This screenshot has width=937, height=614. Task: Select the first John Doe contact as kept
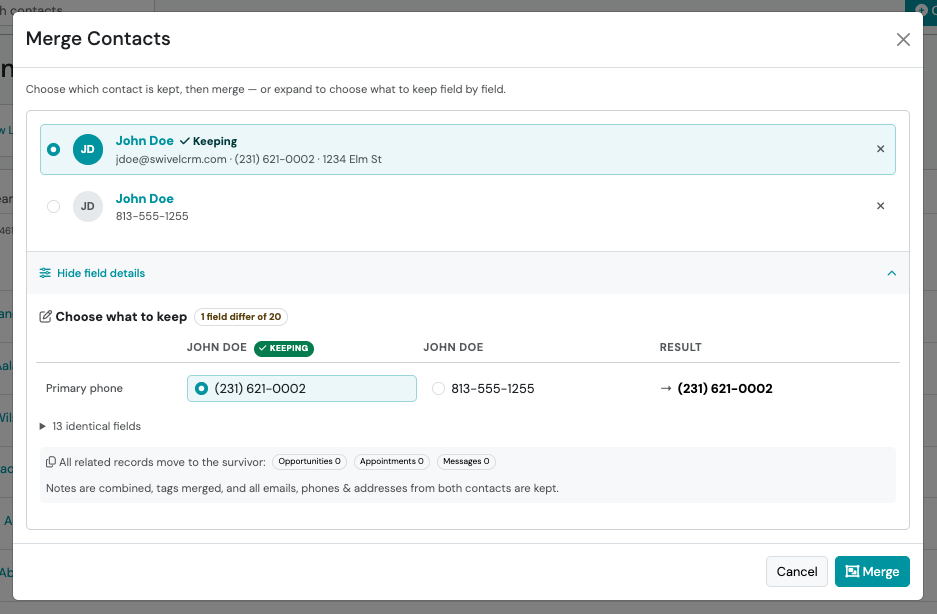click(x=54, y=149)
